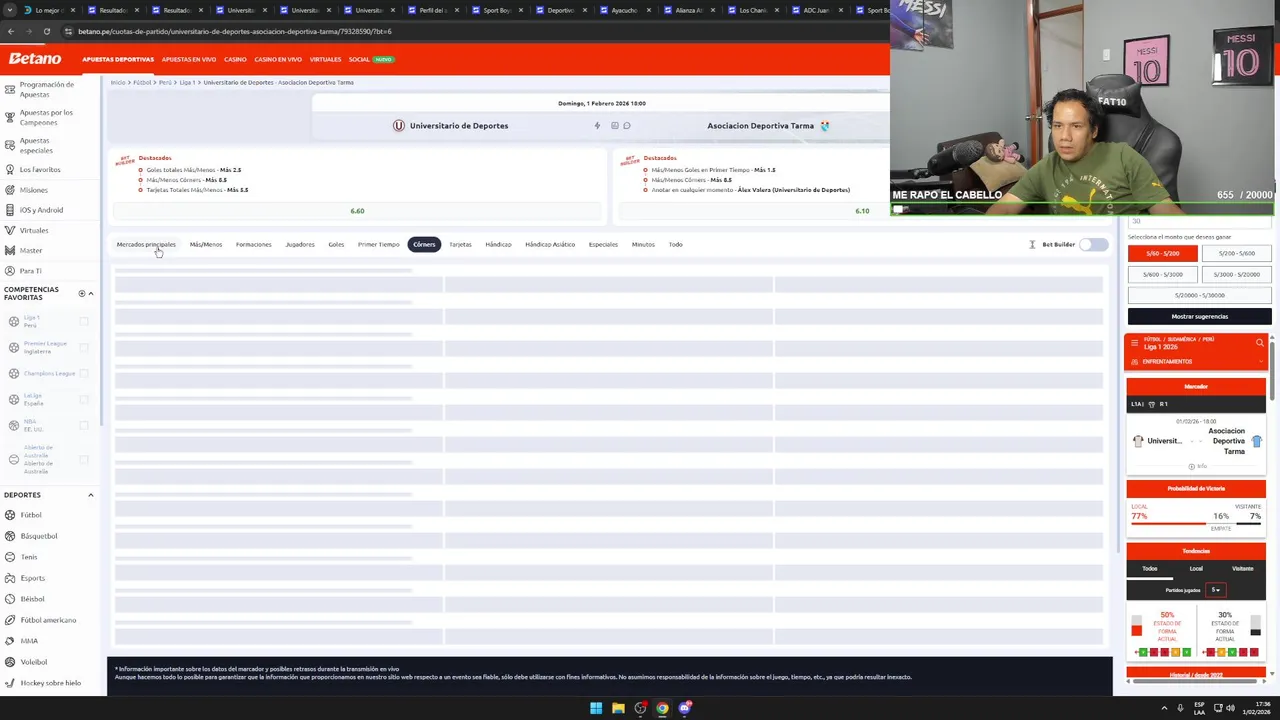Screen dimensions: 1280x720
Task: Open Casino in top navigation
Action: (x=235, y=59)
